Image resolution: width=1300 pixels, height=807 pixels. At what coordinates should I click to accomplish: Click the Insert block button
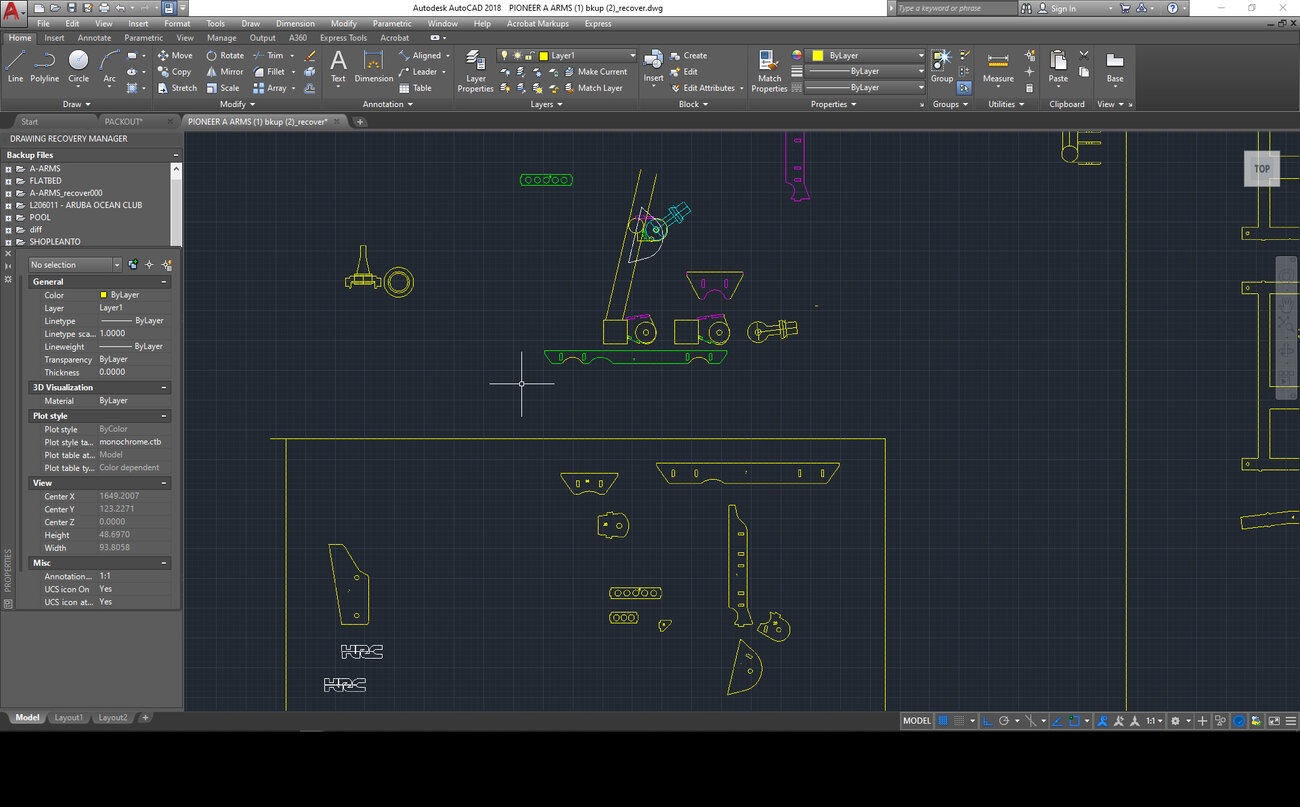pyautogui.click(x=653, y=66)
